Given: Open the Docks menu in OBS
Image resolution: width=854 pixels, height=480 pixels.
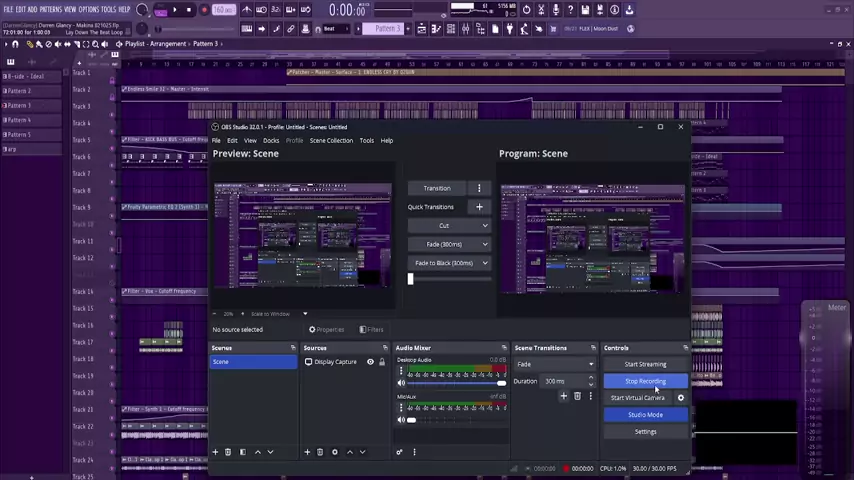Looking at the screenshot, I should (x=271, y=140).
